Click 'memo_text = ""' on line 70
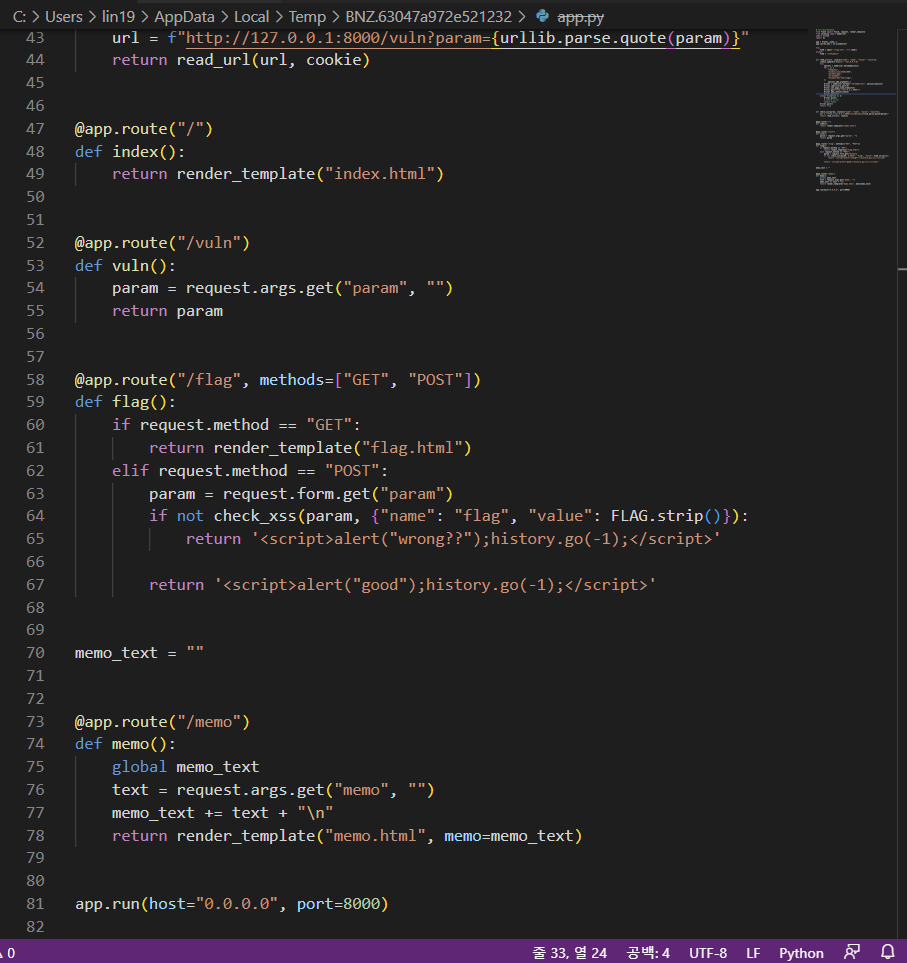The width and height of the screenshot is (907, 963). pos(139,653)
